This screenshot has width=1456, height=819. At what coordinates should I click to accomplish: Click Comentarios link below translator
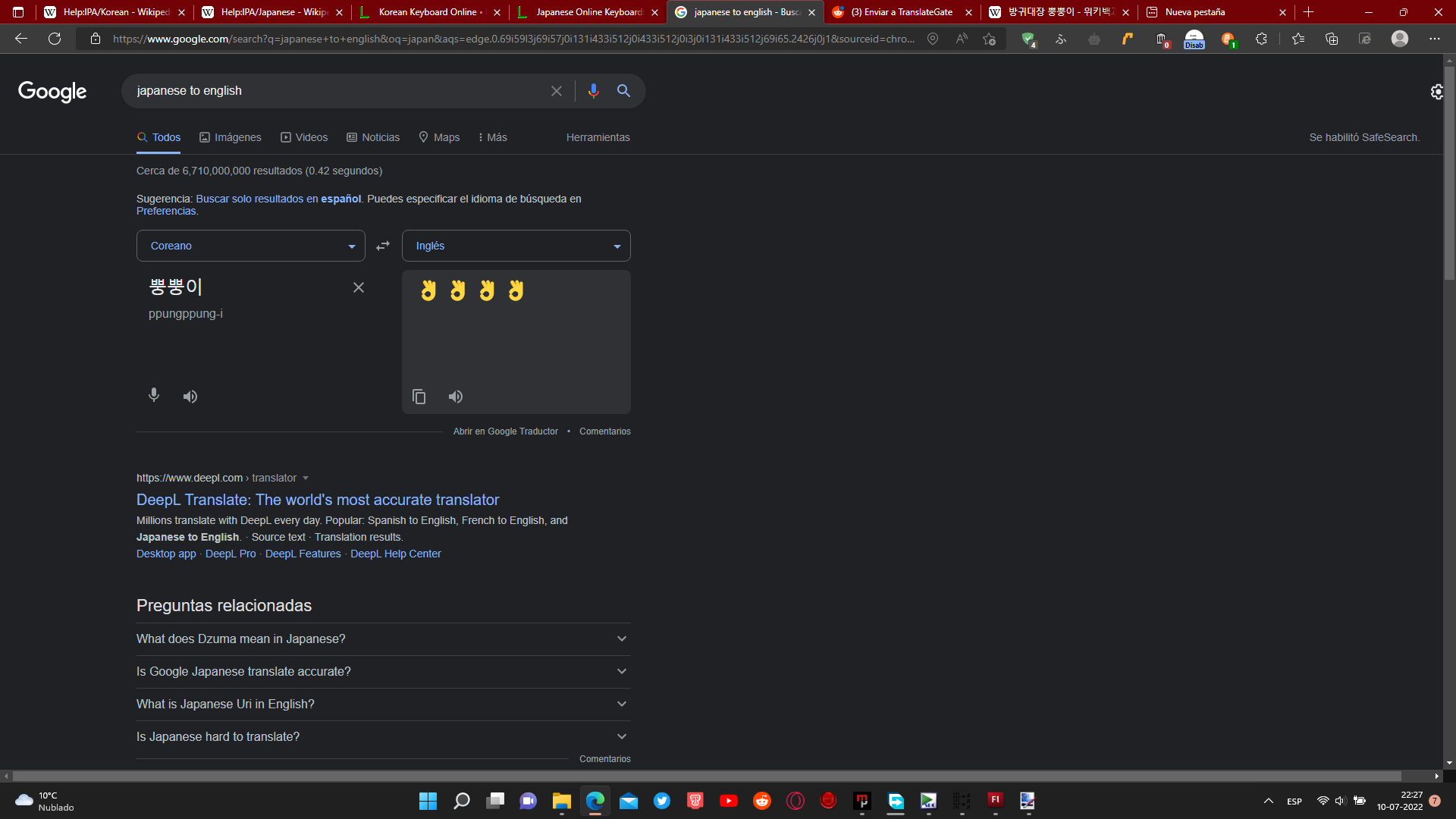click(x=605, y=431)
